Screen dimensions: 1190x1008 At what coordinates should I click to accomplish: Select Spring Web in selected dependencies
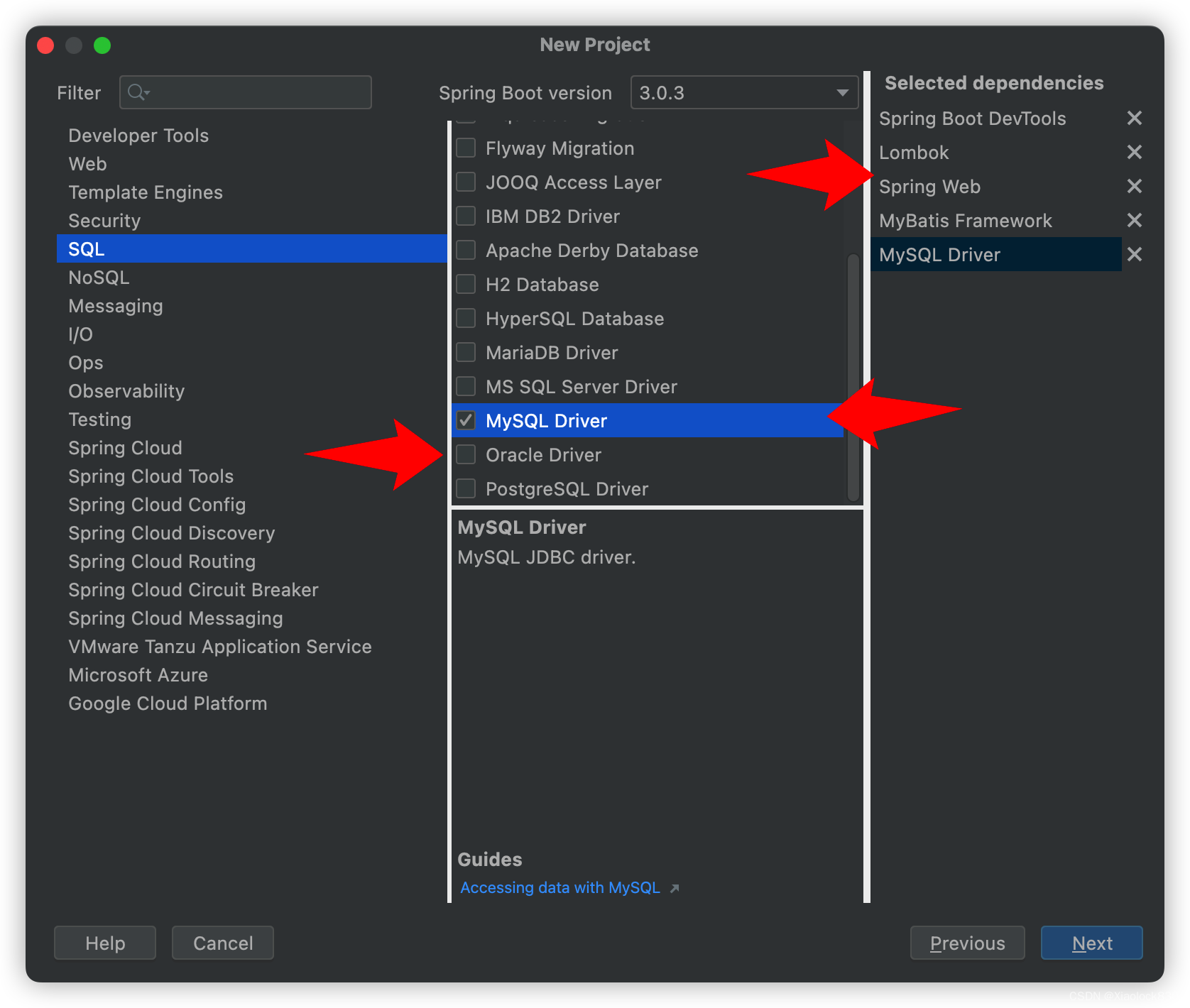[996, 186]
